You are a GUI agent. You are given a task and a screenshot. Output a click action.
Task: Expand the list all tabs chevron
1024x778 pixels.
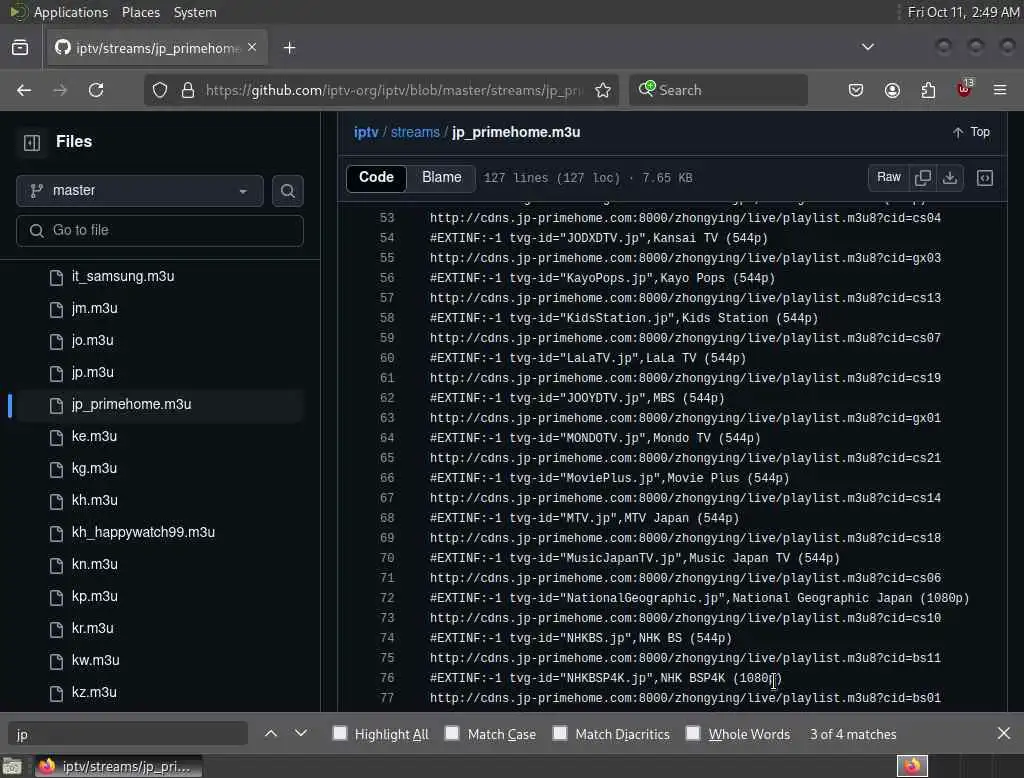click(x=867, y=47)
